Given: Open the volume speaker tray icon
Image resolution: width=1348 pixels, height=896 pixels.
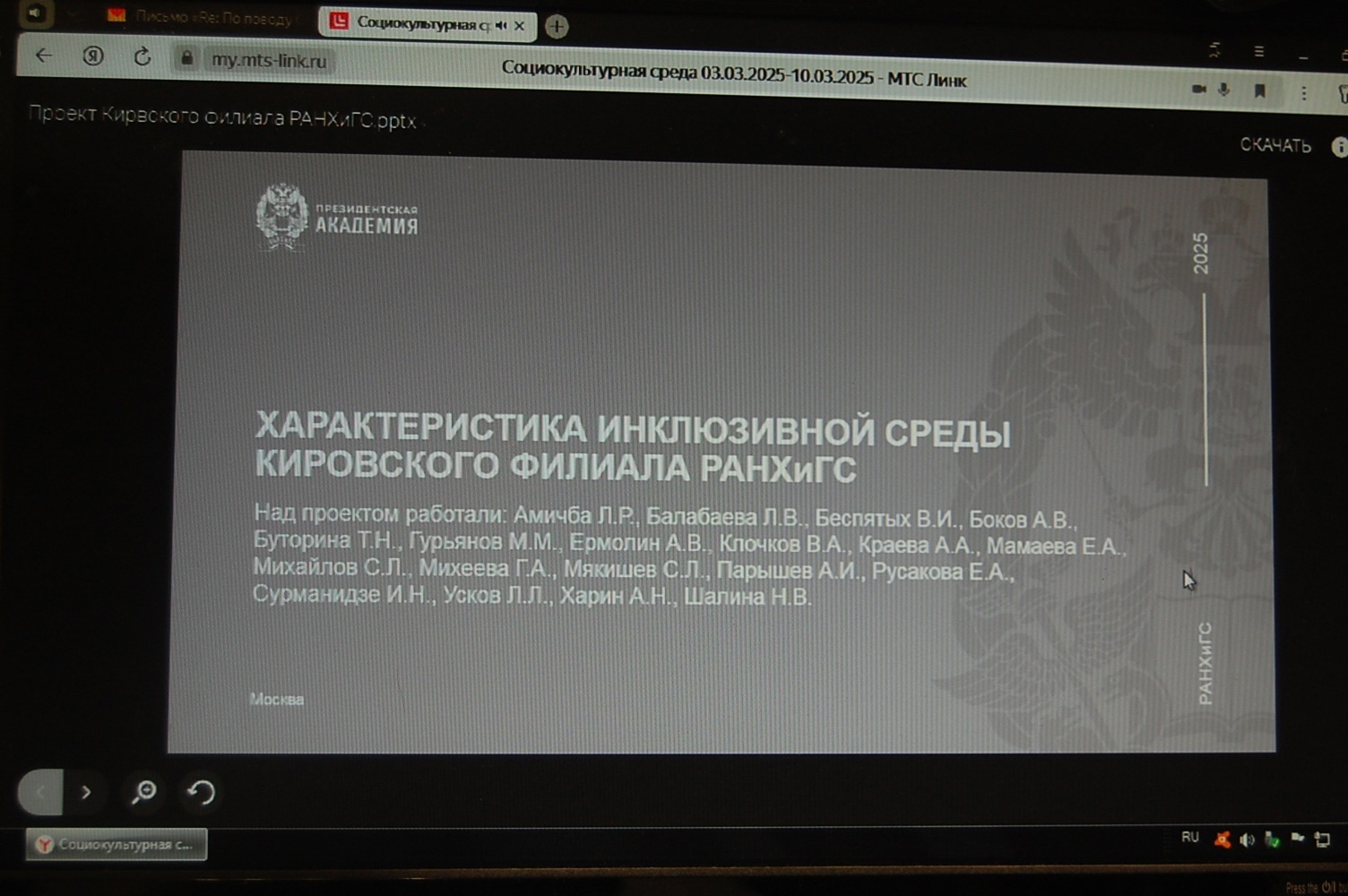Looking at the screenshot, I should pos(1247,840).
